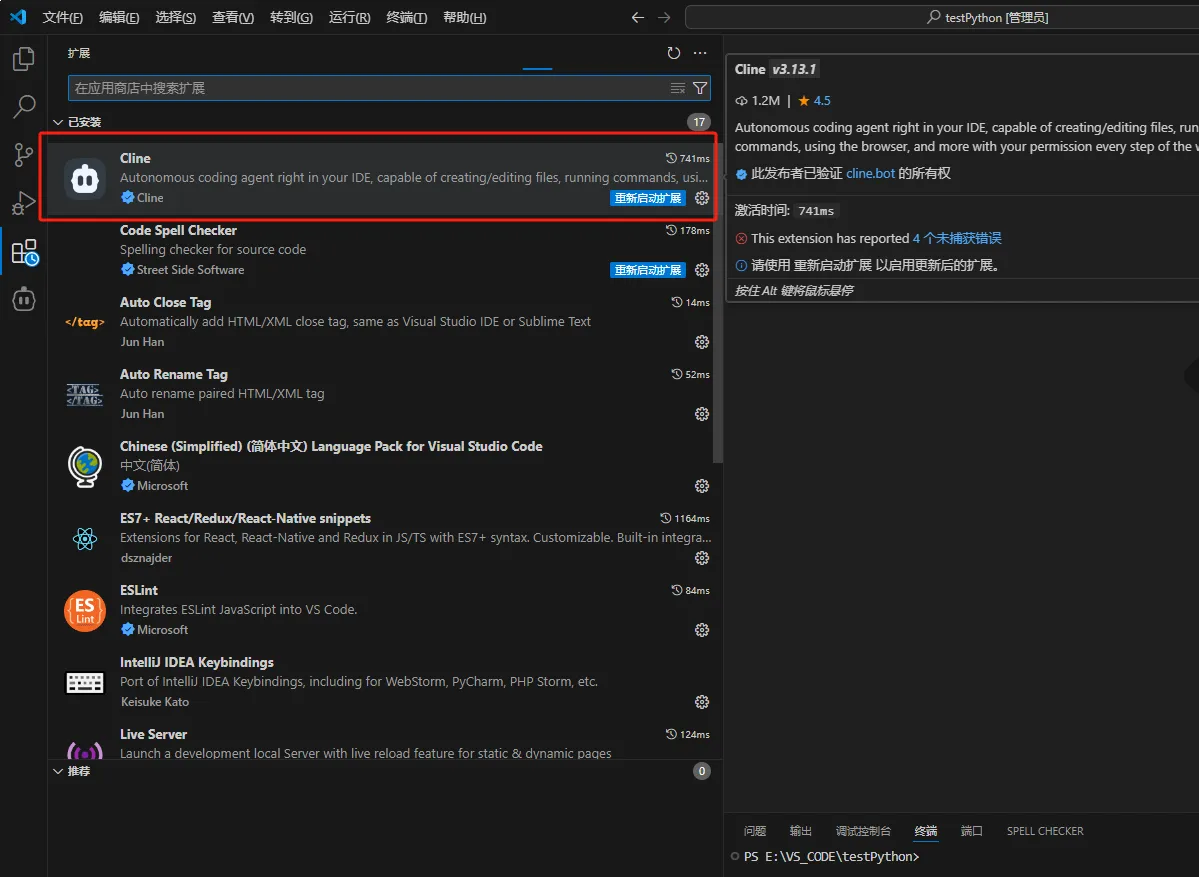Viewport: 1199px width, 877px height.
Task: Go forward with the right arrow
Action: 664,17
